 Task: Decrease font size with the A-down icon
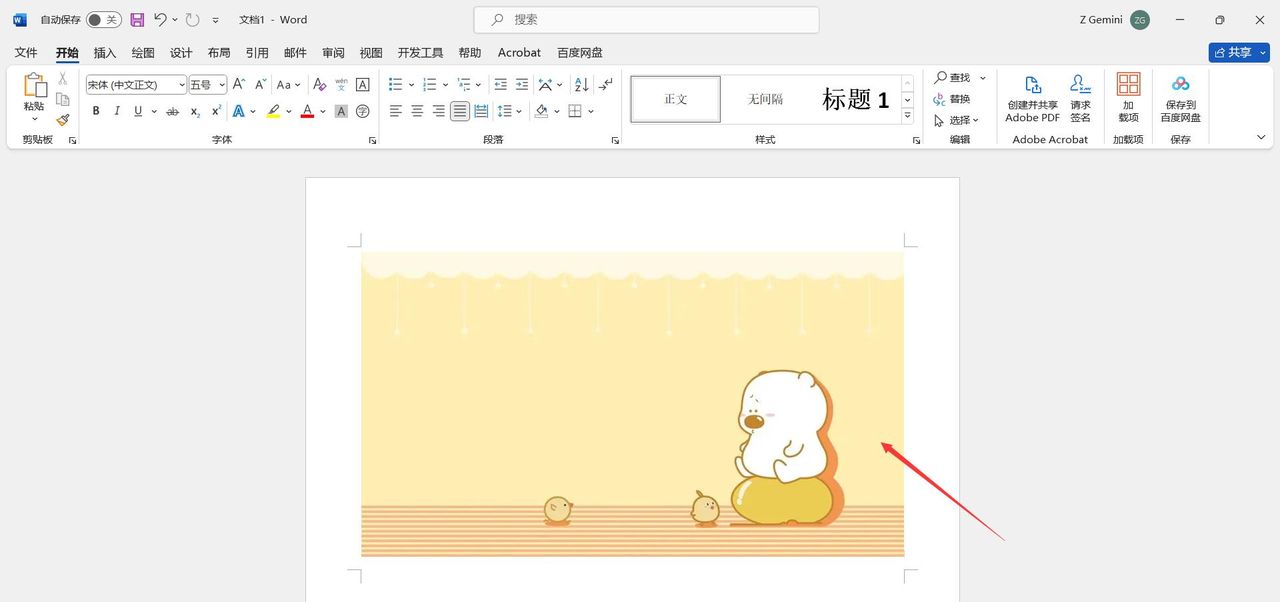tap(260, 85)
